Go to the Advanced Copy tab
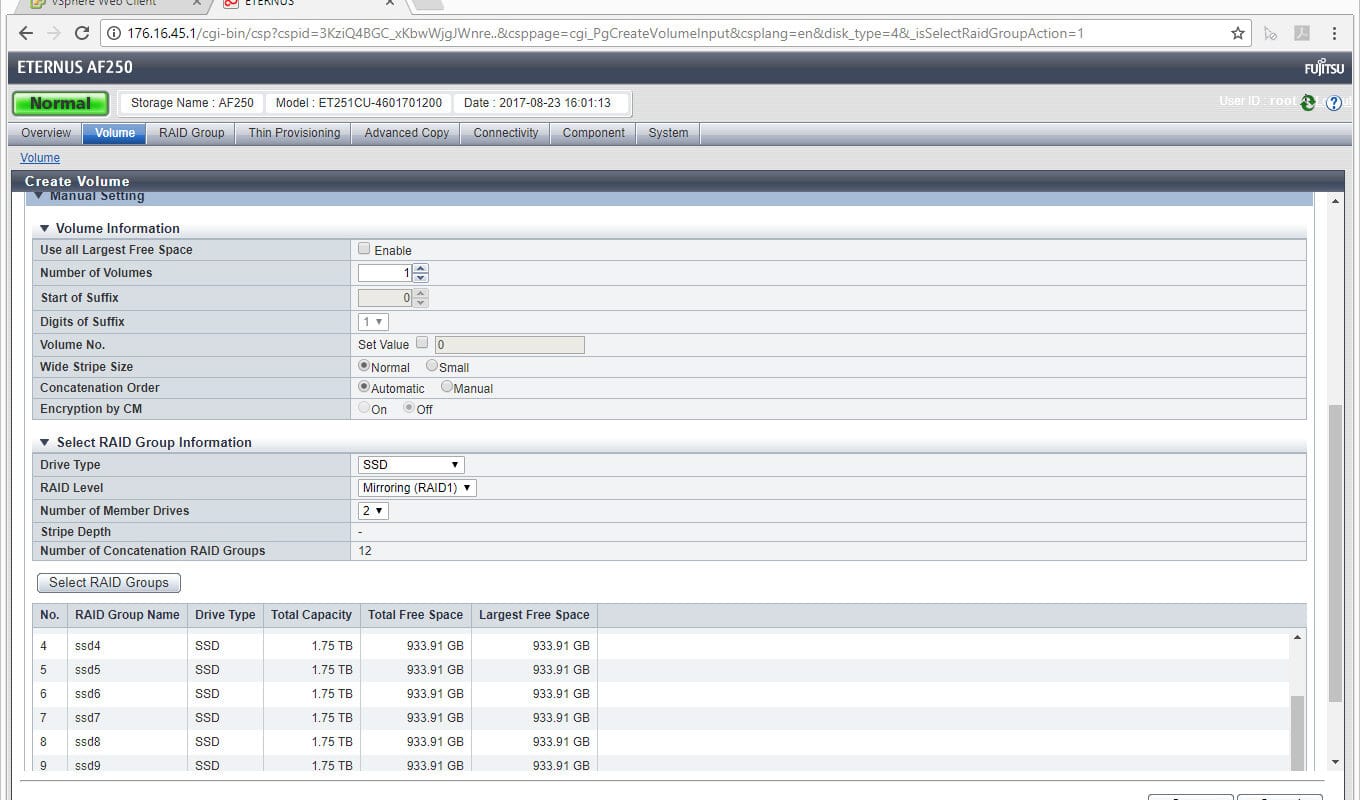 (x=406, y=133)
